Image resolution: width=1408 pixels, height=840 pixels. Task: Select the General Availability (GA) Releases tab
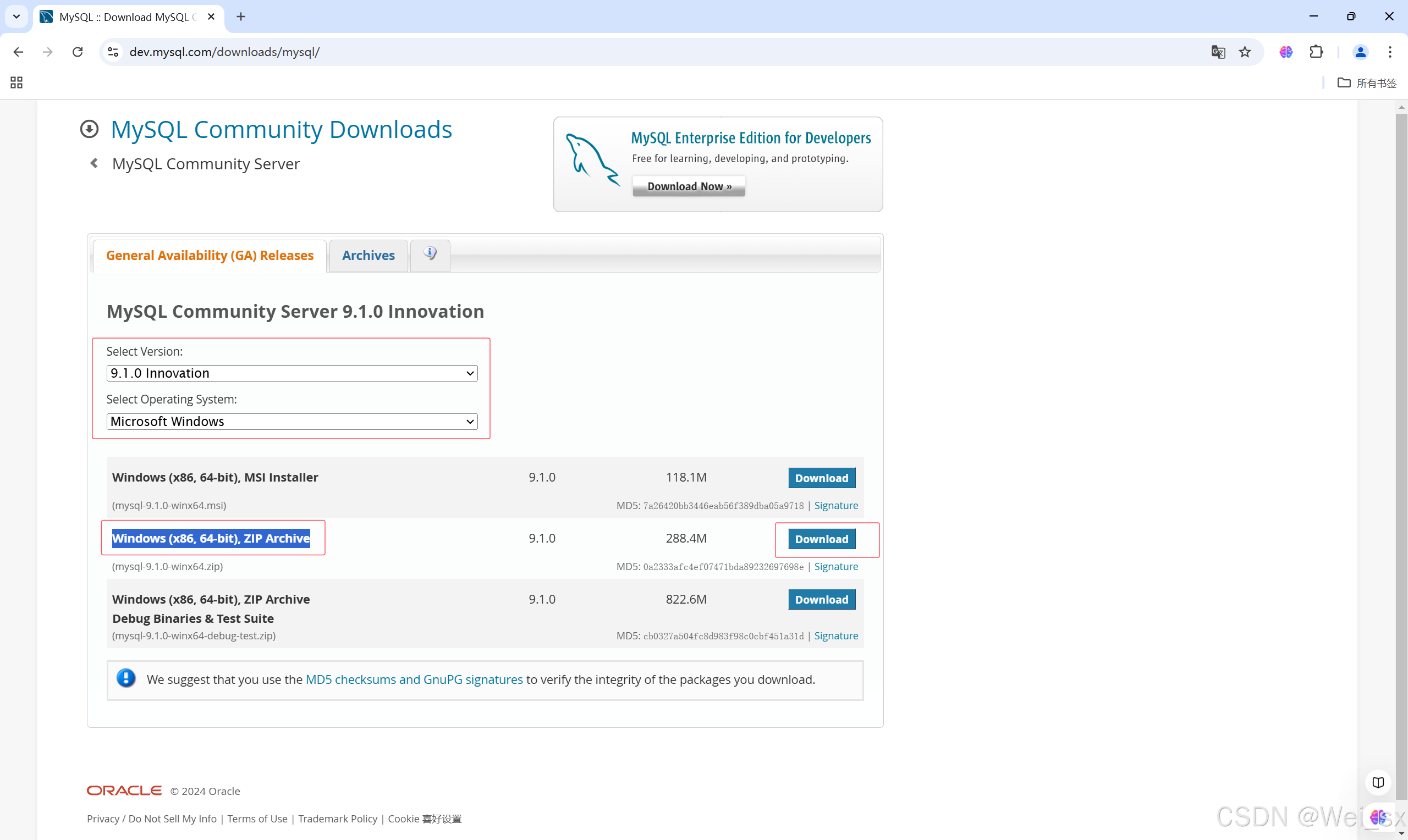click(210, 255)
